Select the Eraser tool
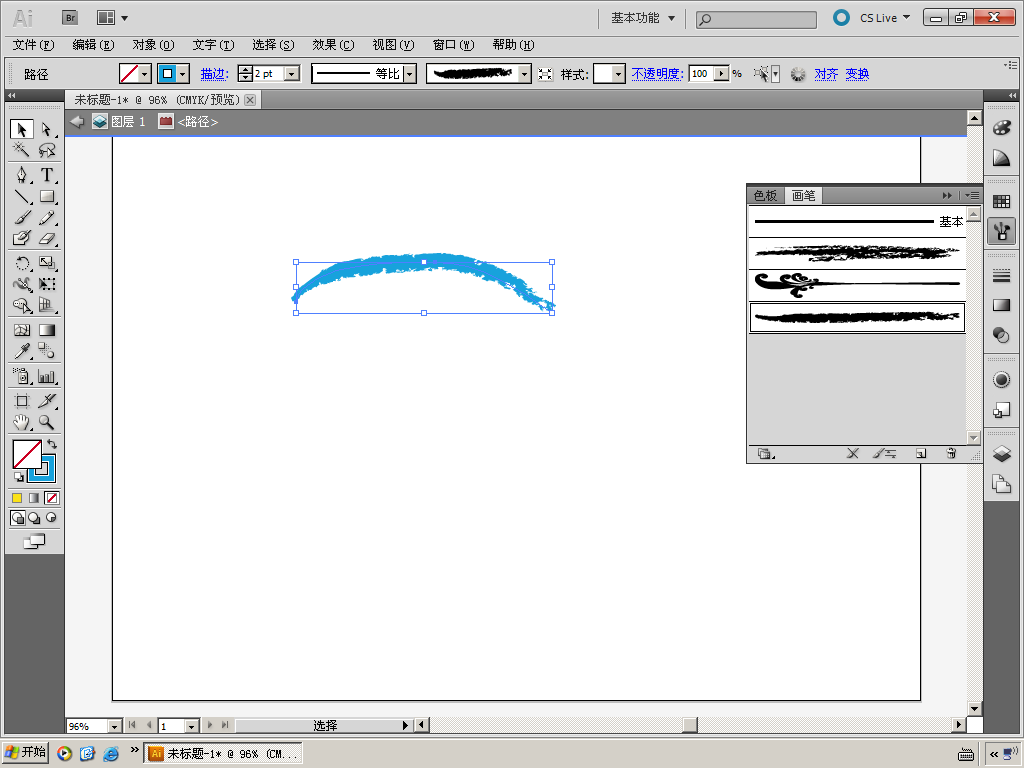This screenshot has height=768, width=1024. (46, 238)
